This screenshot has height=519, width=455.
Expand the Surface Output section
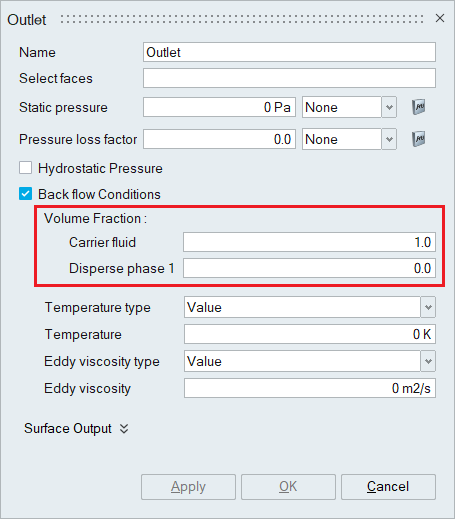point(76,428)
